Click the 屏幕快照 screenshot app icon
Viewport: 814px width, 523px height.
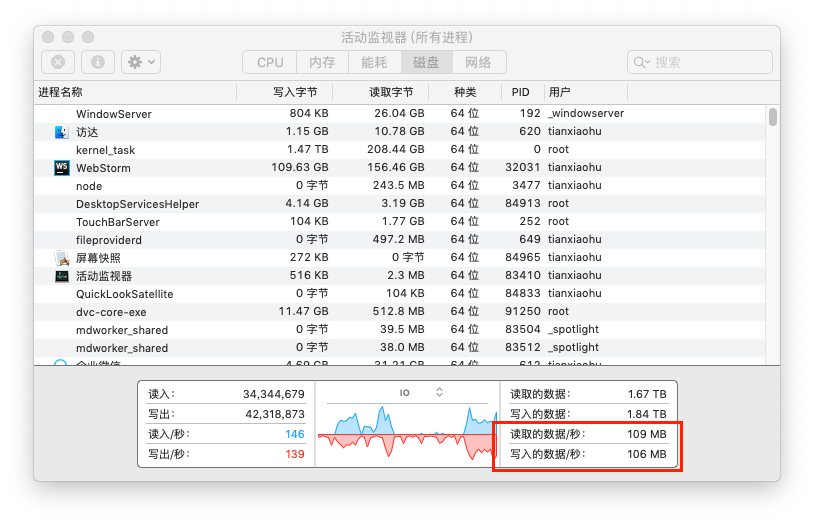61,258
